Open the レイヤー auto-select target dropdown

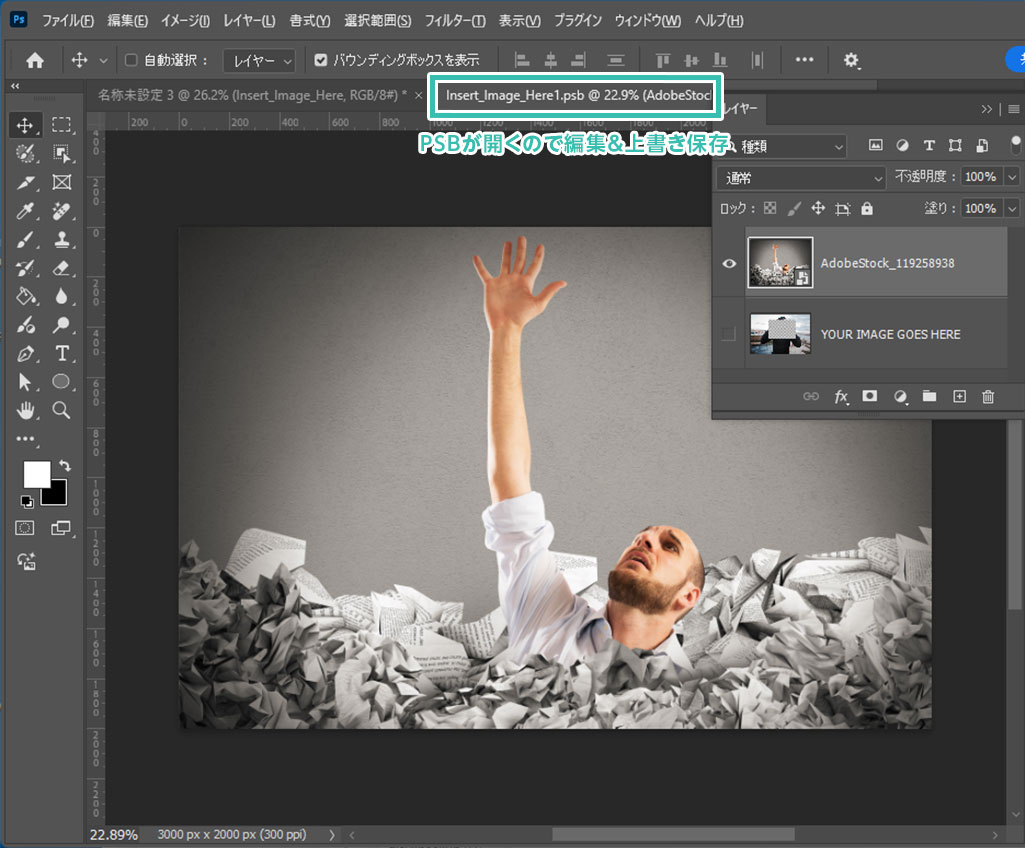coord(259,60)
